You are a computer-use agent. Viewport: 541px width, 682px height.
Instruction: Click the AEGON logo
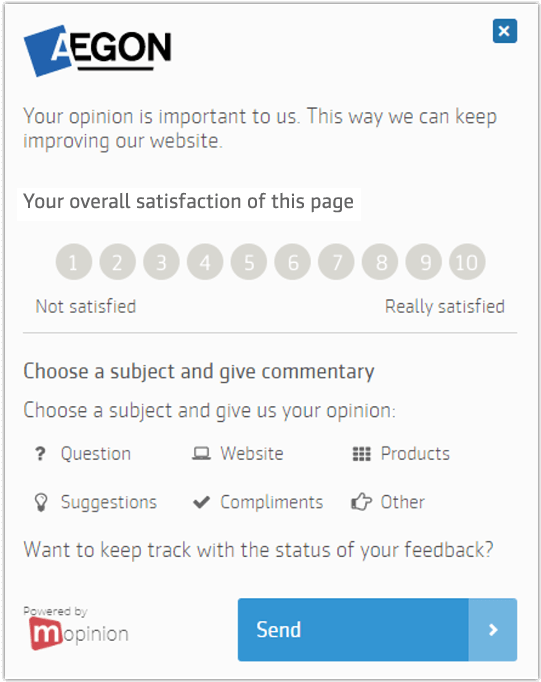click(97, 50)
